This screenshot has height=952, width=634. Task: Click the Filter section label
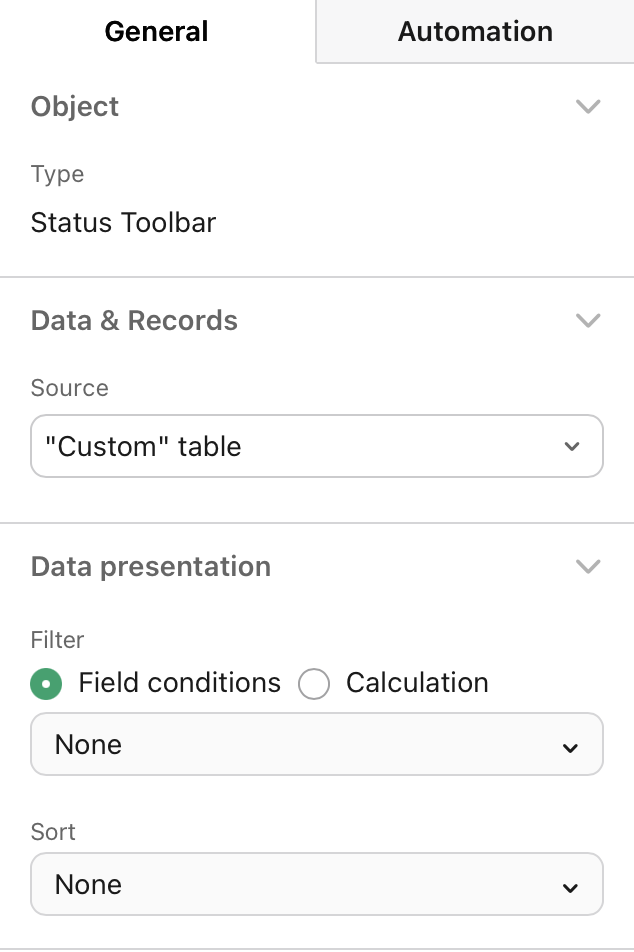(x=57, y=640)
